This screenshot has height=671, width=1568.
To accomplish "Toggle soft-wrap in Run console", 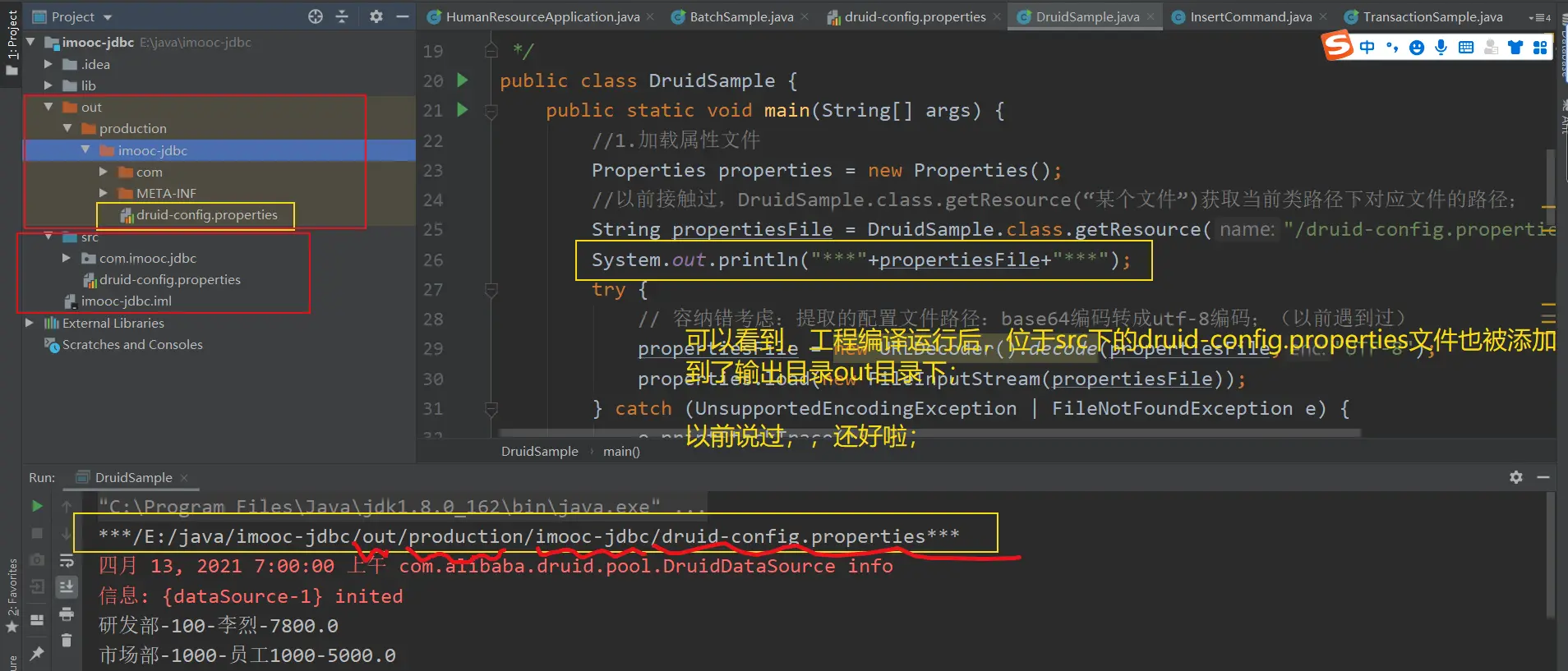I will coord(67,561).
